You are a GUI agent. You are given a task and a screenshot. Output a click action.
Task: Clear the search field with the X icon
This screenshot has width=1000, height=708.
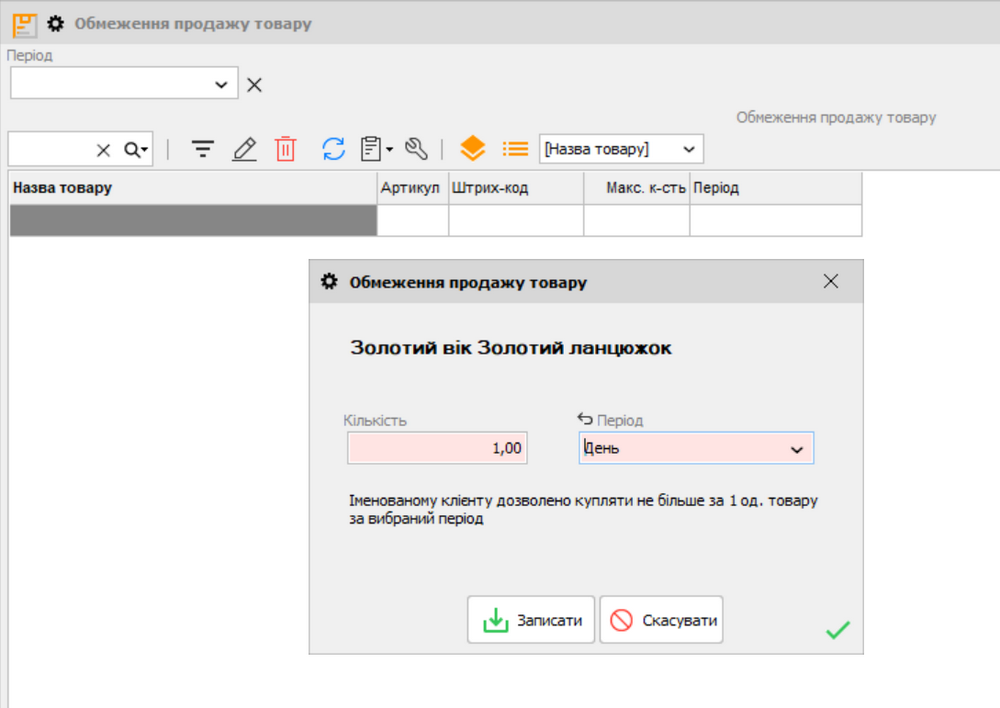(104, 148)
